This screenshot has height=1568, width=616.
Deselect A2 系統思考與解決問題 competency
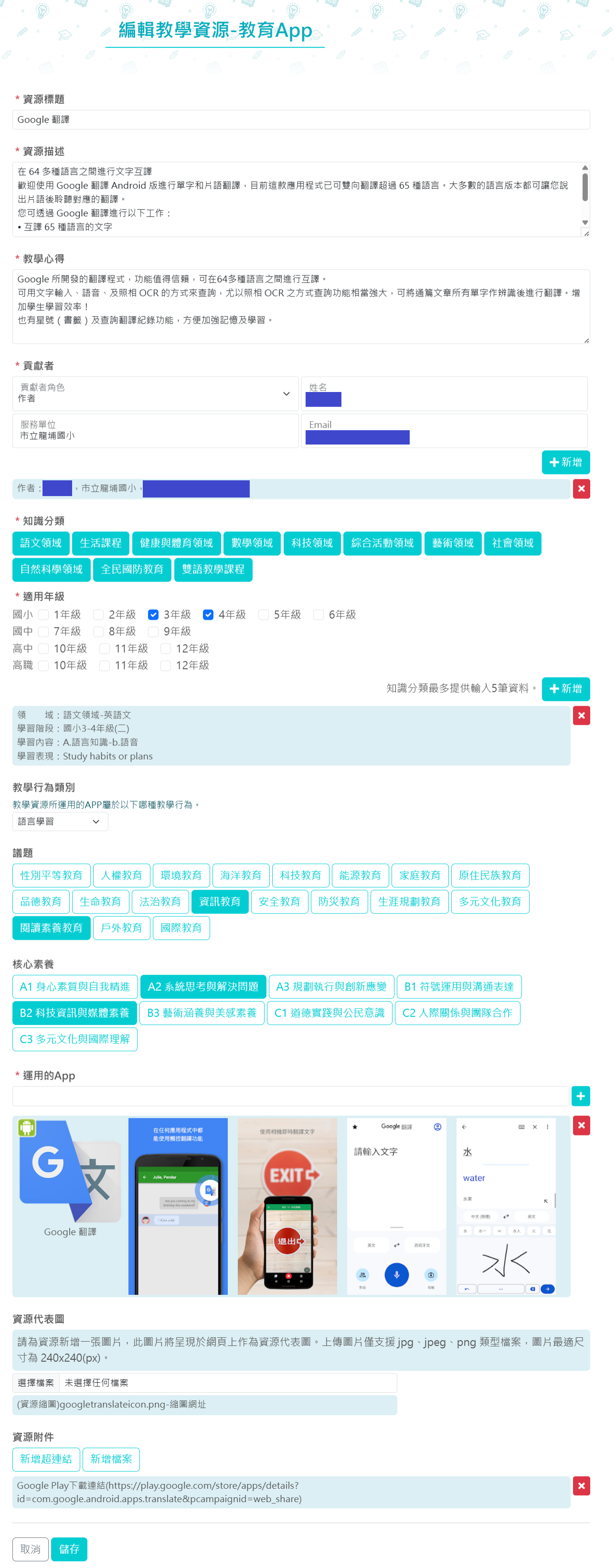point(203,987)
